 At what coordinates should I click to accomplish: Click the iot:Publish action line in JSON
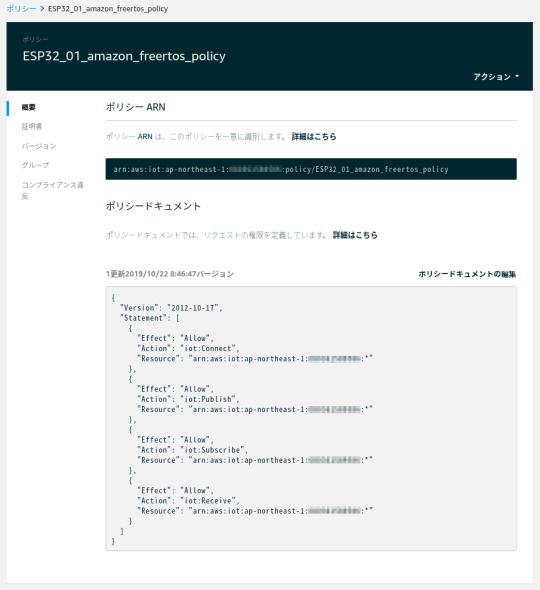pyautogui.click(x=188, y=399)
